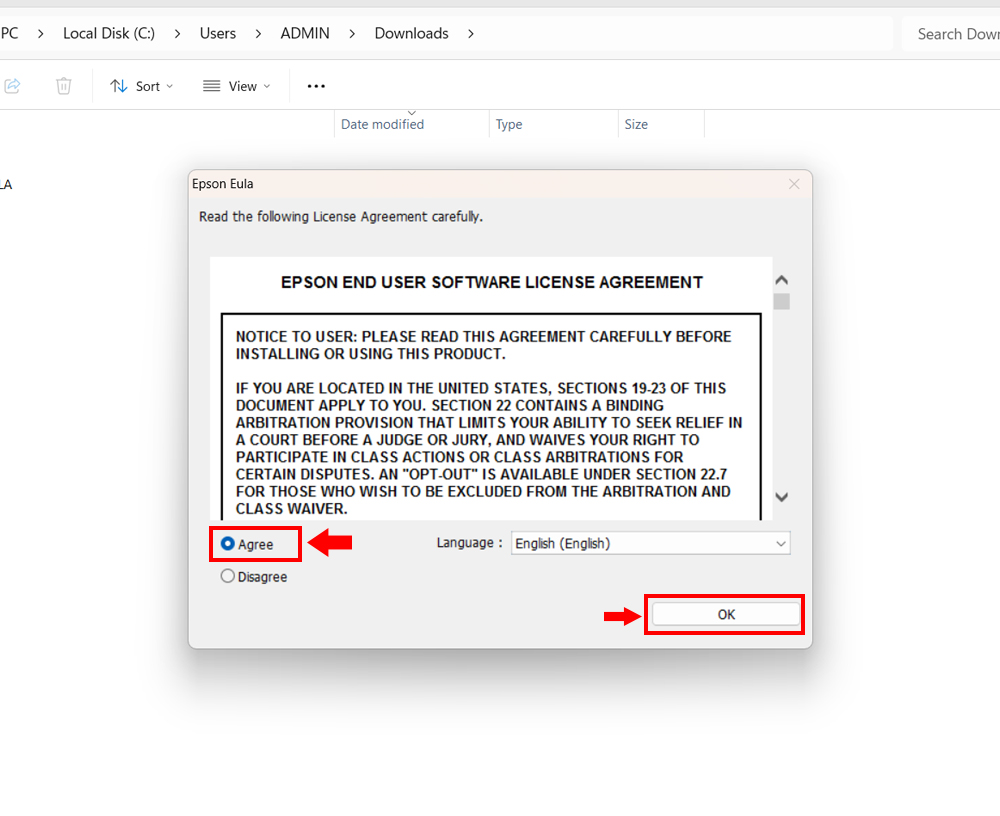Sort by Size column header
The image size is (1000, 816).
point(661,124)
